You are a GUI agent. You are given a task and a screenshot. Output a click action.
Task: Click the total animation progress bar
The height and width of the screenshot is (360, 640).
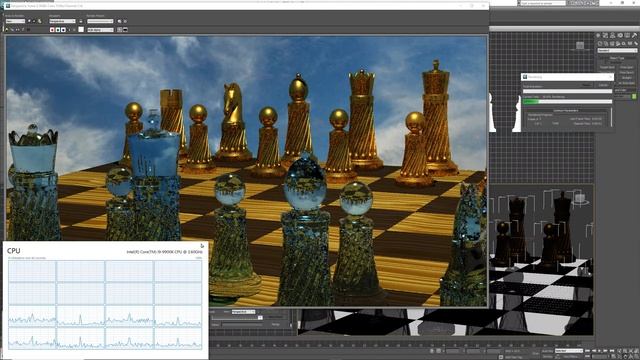567,91
